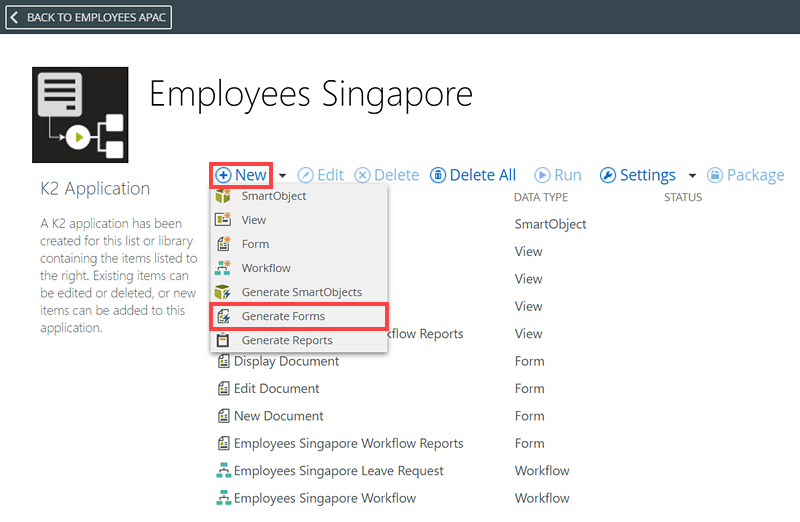Viewport: 800px width, 522px height.
Task: Click the Settings label
Action: (647, 175)
